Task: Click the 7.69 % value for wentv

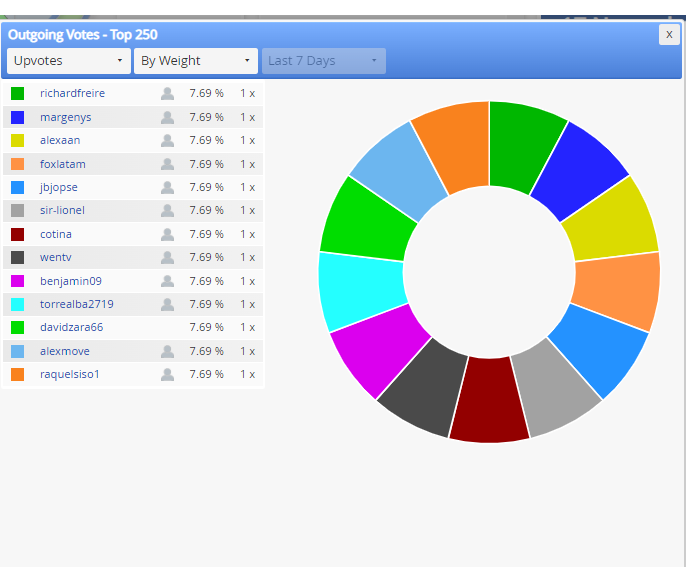Action: point(206,257)
